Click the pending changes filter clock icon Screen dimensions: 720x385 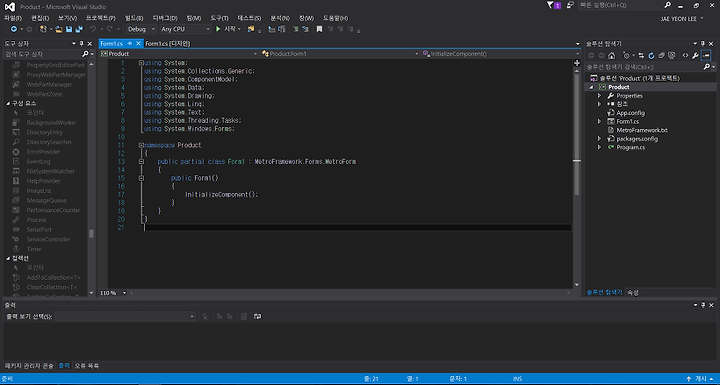coord(627,56)
